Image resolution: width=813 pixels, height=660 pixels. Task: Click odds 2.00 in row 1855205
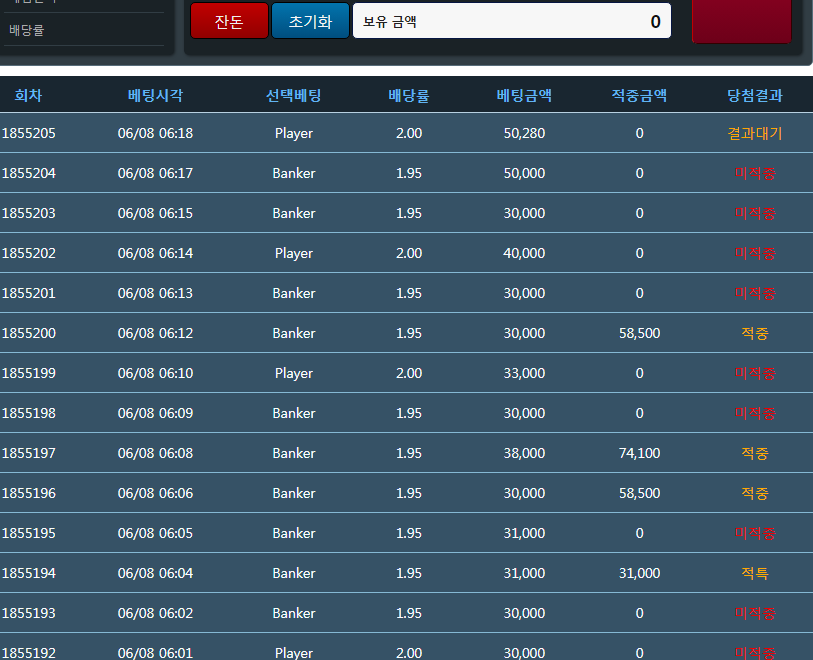click(409, 133)
